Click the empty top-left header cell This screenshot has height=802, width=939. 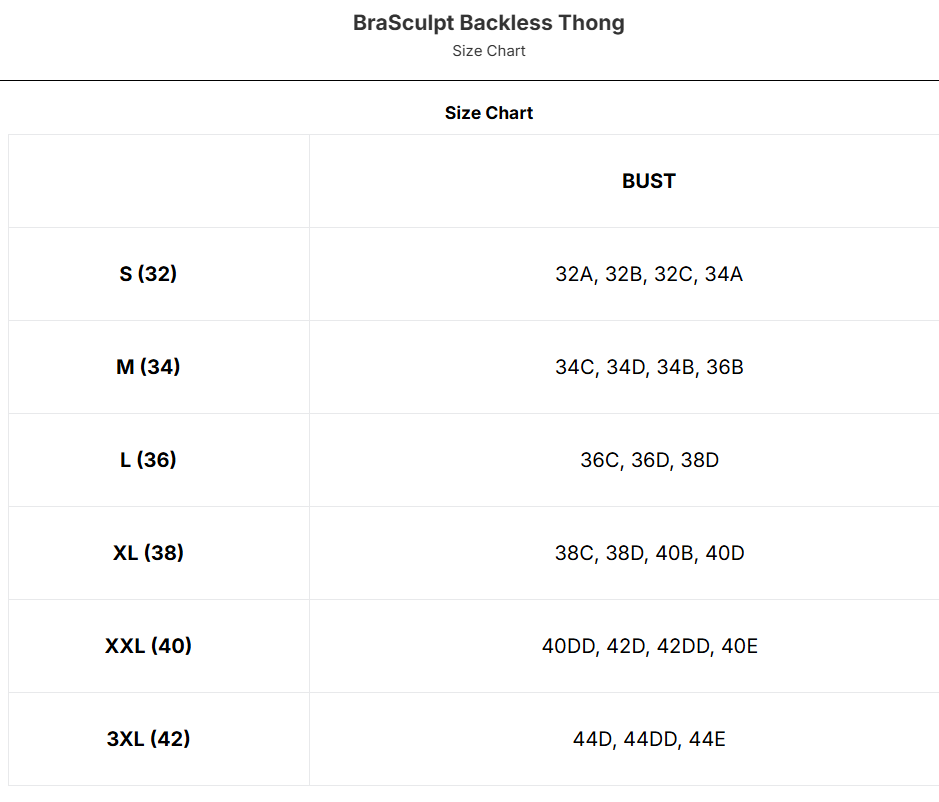158,181
